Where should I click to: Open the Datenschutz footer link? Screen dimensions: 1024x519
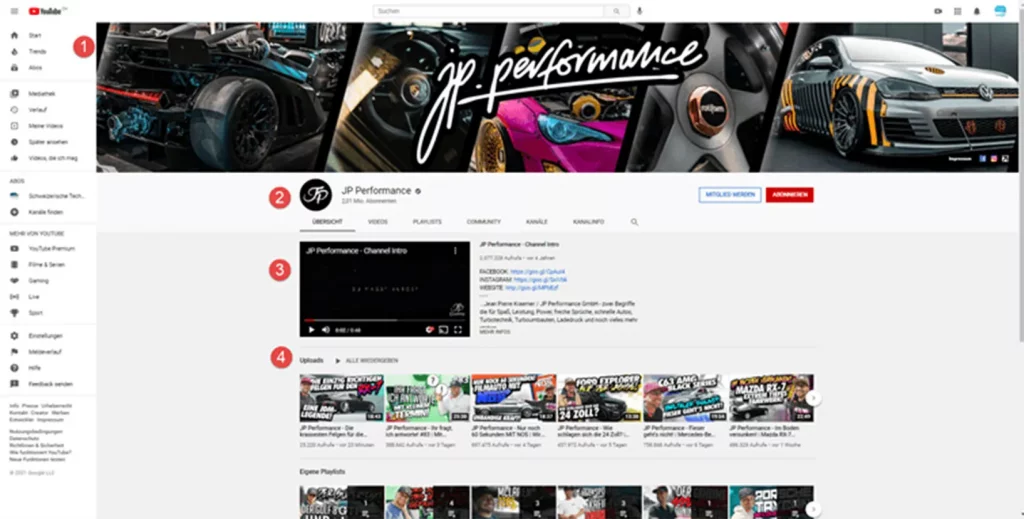coord(22,439)
